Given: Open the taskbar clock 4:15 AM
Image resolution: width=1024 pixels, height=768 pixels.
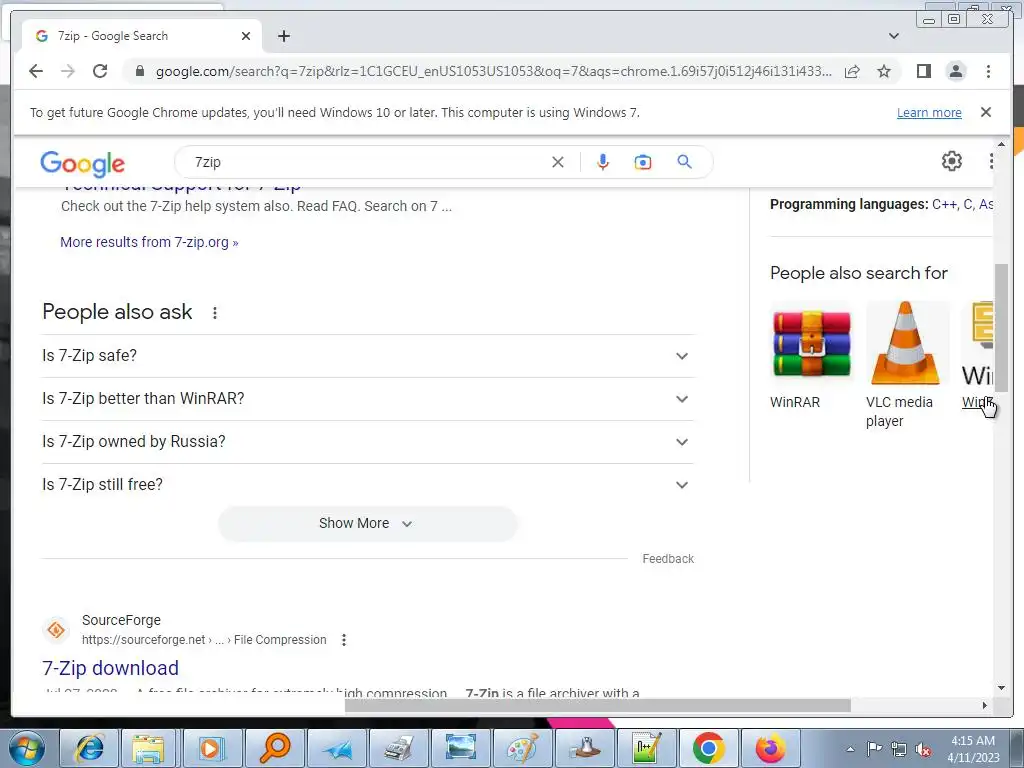Looking at the screenshot, I should (973, 749).
